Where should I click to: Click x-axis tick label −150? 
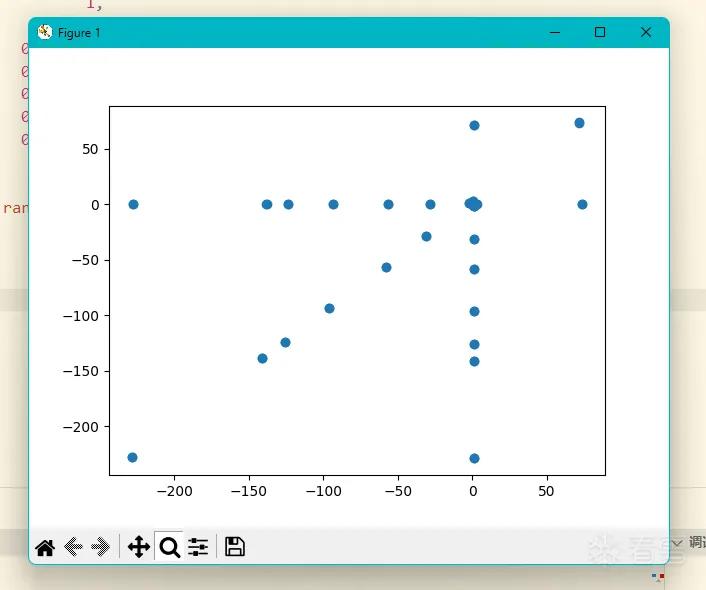249,491
